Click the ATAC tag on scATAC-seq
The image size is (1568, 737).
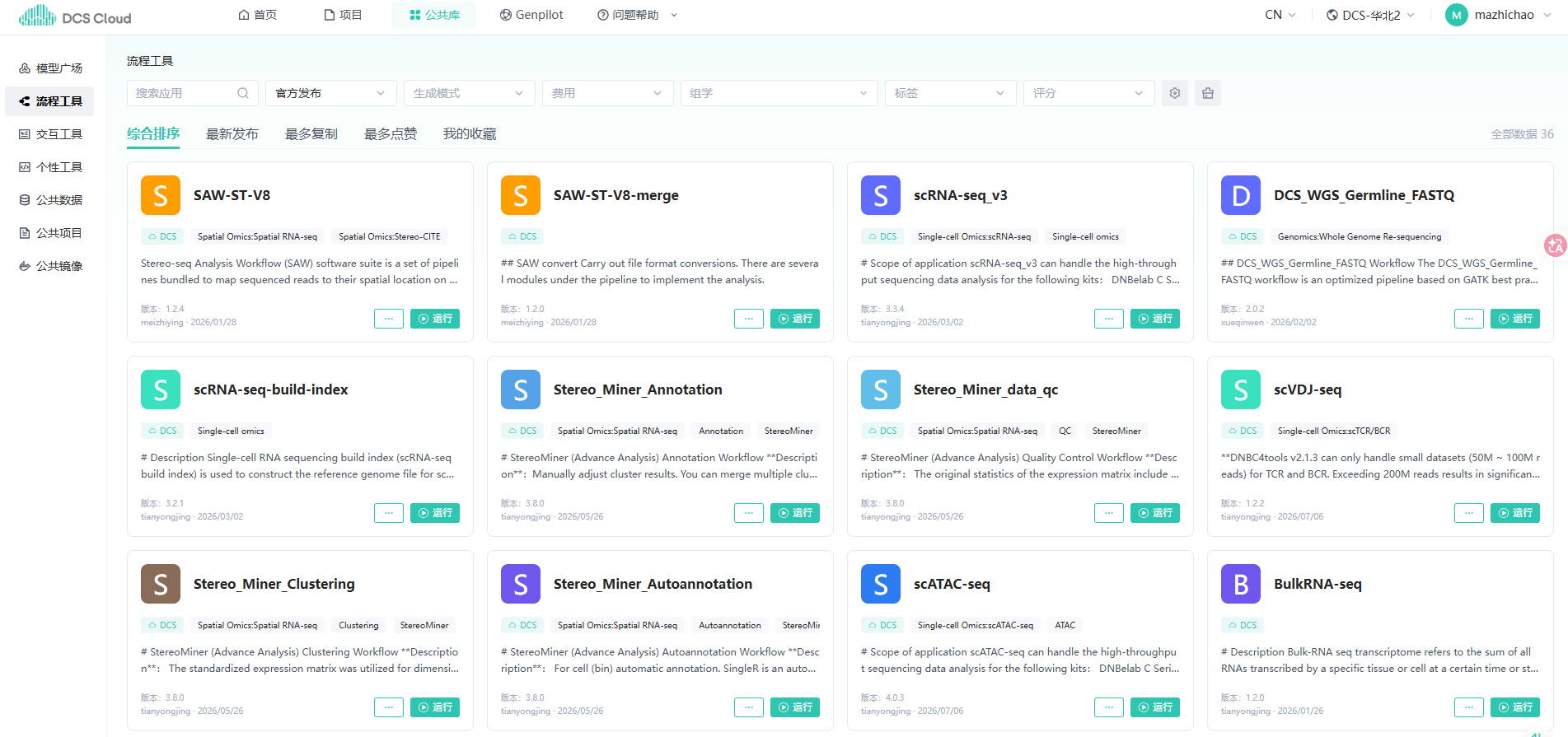click(x=1065, y=625)
